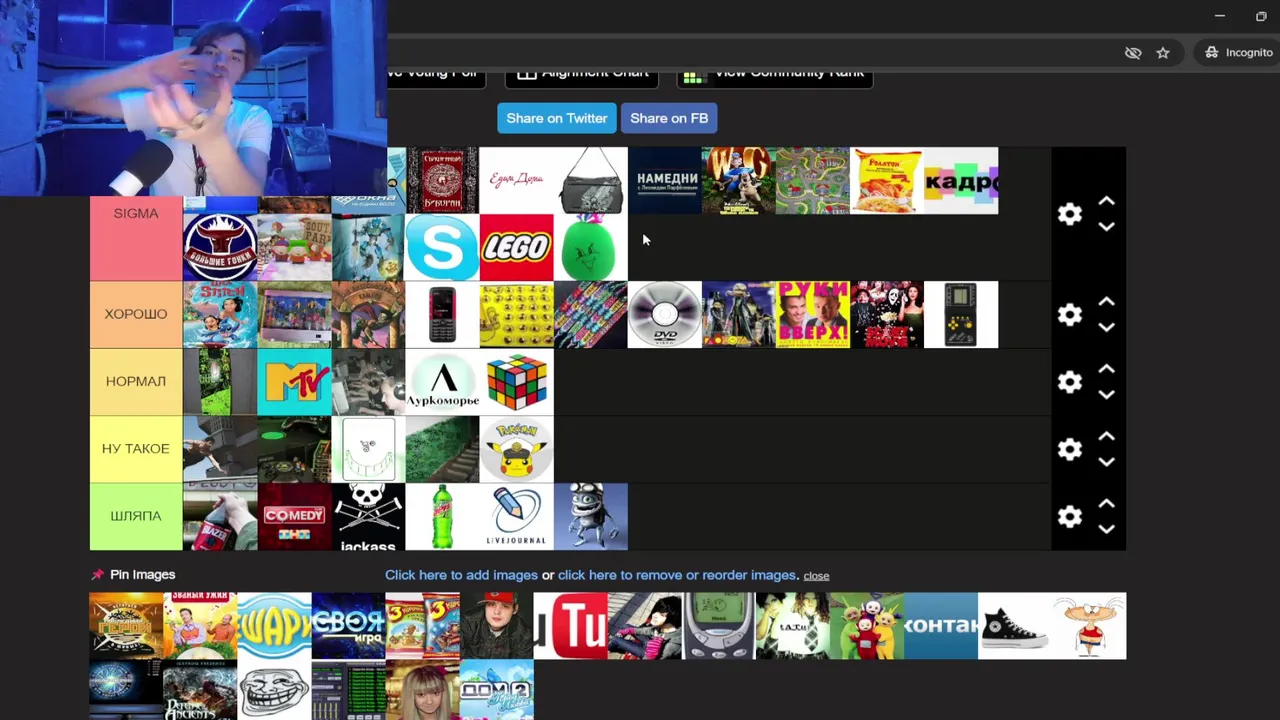Select the НОРМАЛ tier label
This screenshot has height=720, width=1280.
click(x=136, y=382)
